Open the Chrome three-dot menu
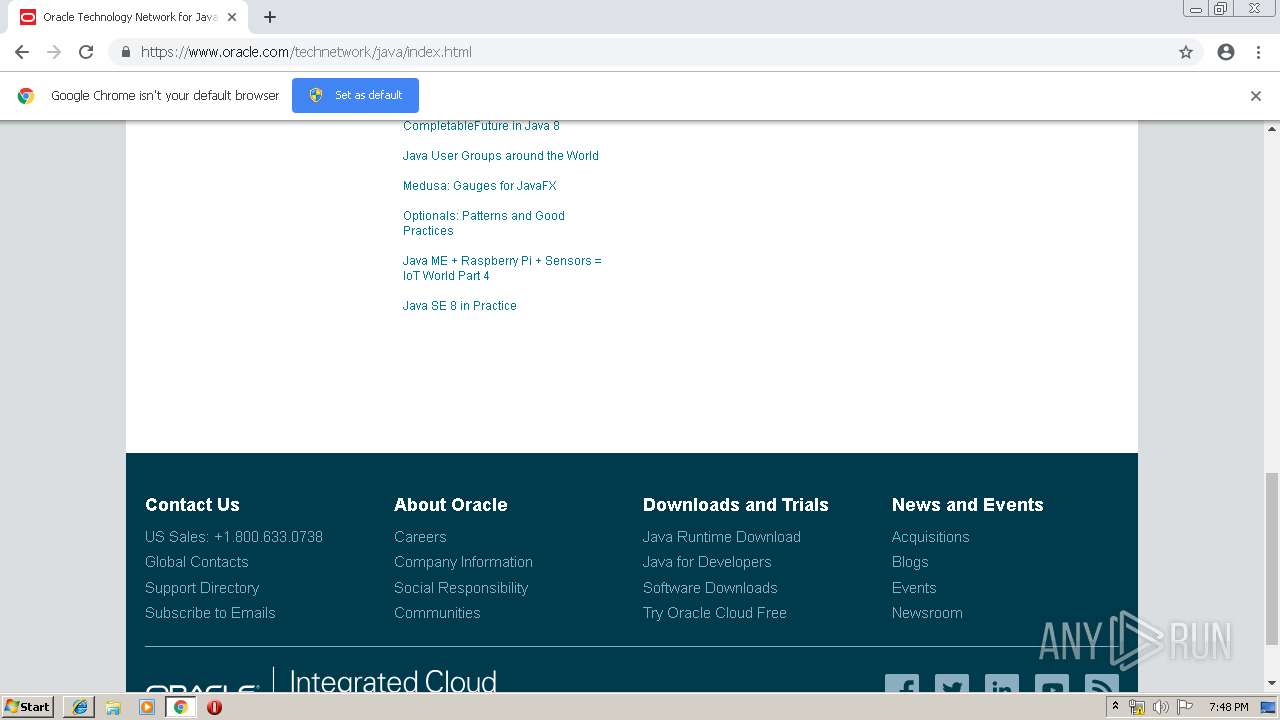This screenshot has width=1280, height=720. click(x=1258, y=52)
